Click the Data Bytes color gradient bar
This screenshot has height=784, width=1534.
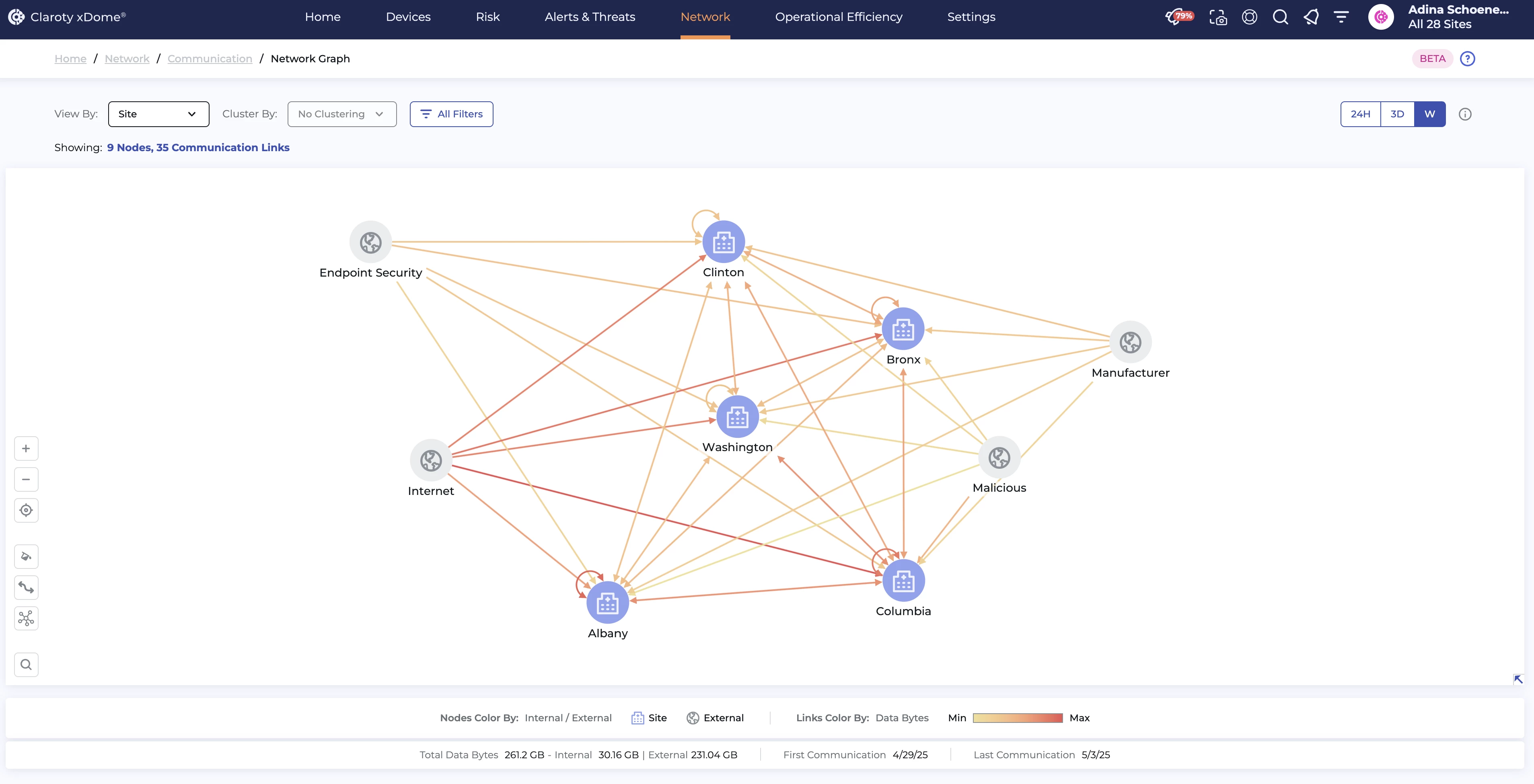[1017, 718]
